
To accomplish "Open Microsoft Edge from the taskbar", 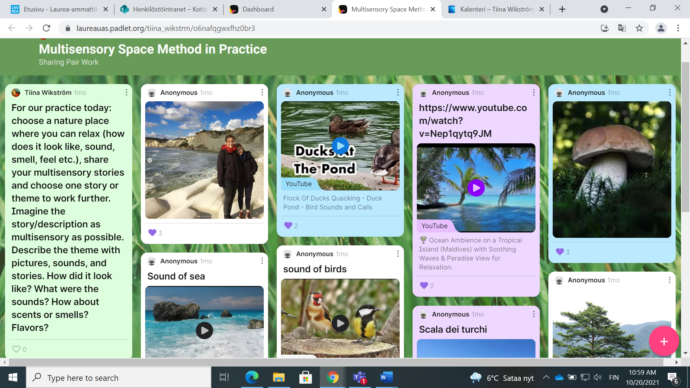I will [x=252, y=377].
